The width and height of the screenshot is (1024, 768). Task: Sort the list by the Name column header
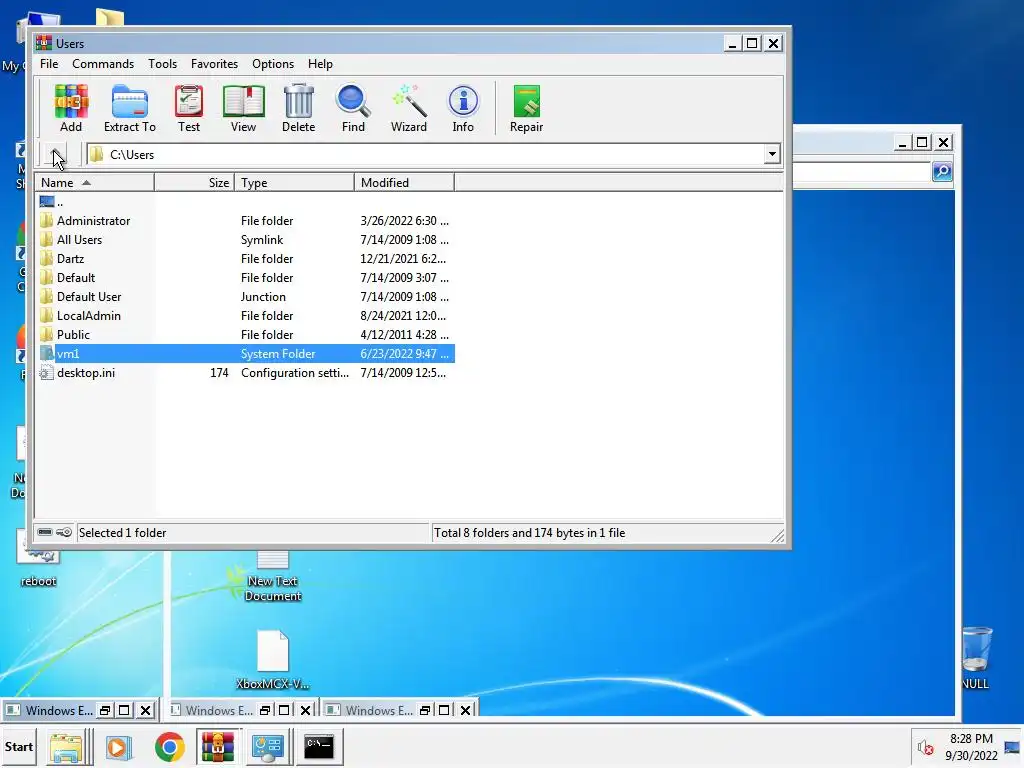pyautogui.click(x=95, y=183)
